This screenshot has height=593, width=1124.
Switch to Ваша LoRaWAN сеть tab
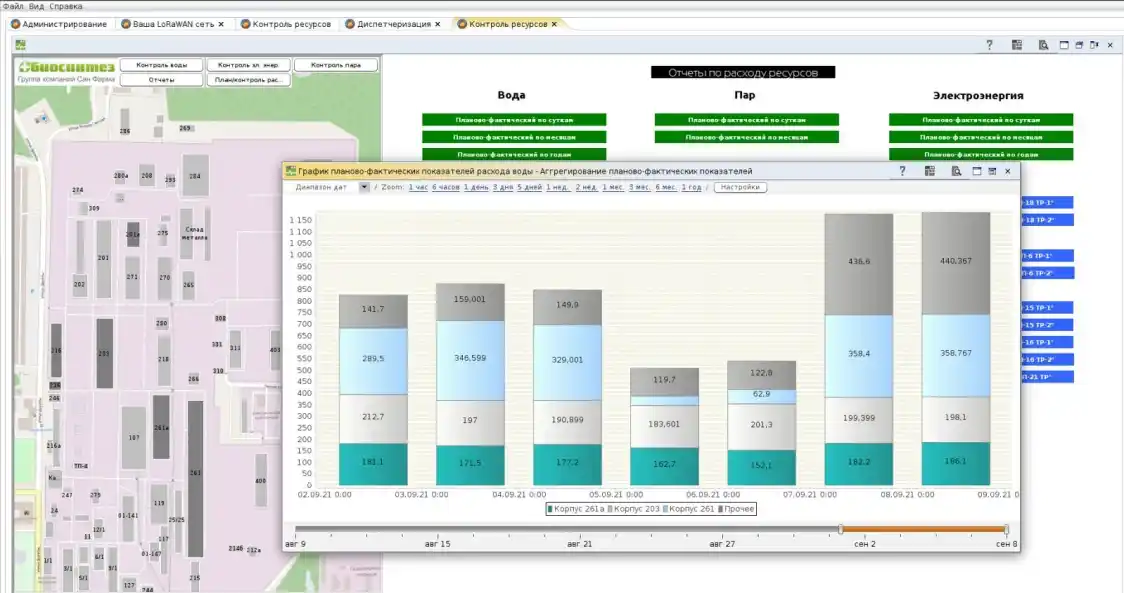172,24
